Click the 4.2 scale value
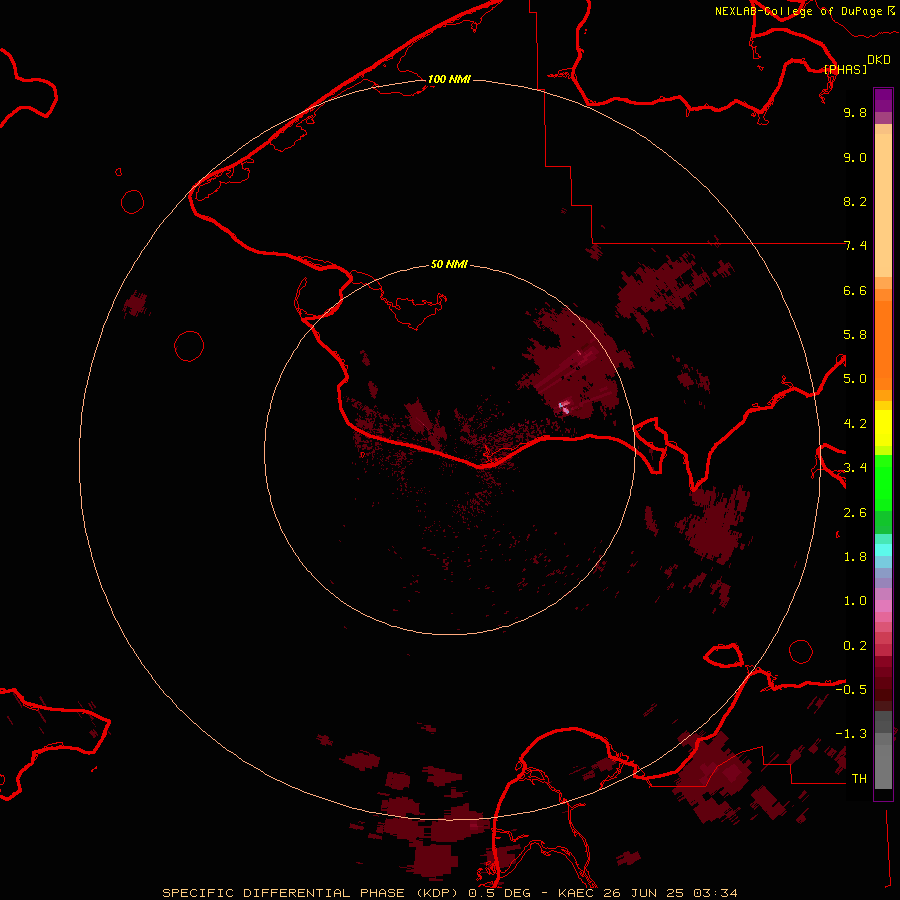Screen dimensions: 900x900 855,424
